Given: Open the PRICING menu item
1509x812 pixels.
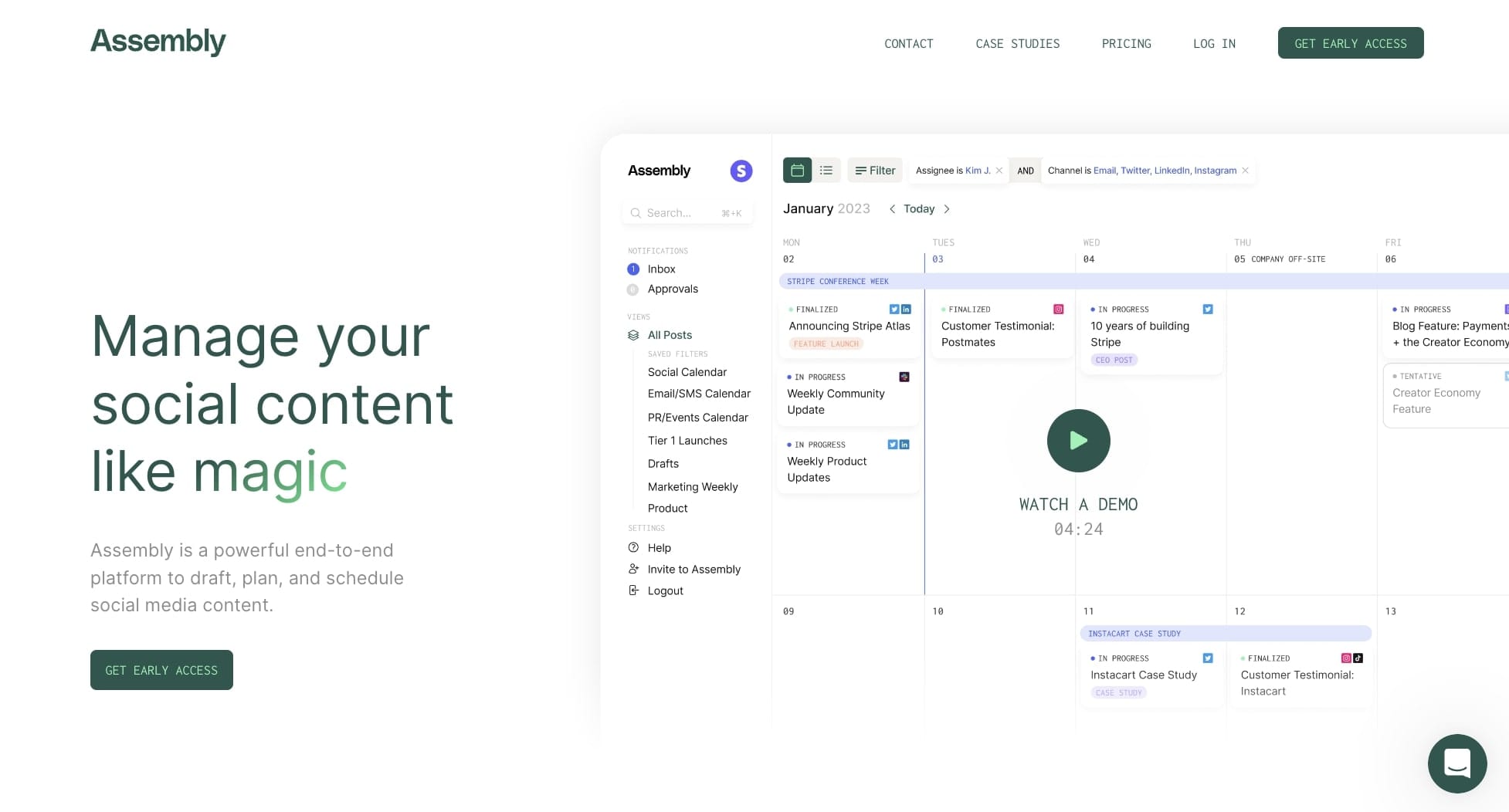Looking at the screenshot, I should coord(1126,43).
